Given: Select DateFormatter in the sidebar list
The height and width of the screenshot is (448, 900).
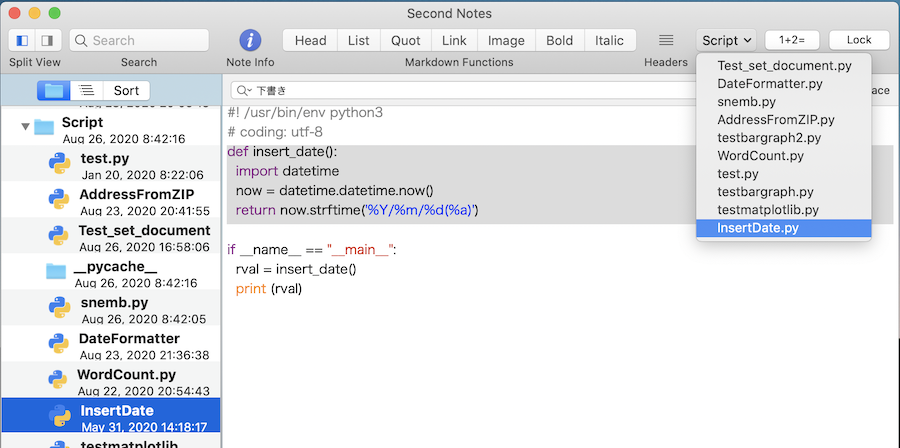Looking at the screenshot, I should tap(110, 344).
